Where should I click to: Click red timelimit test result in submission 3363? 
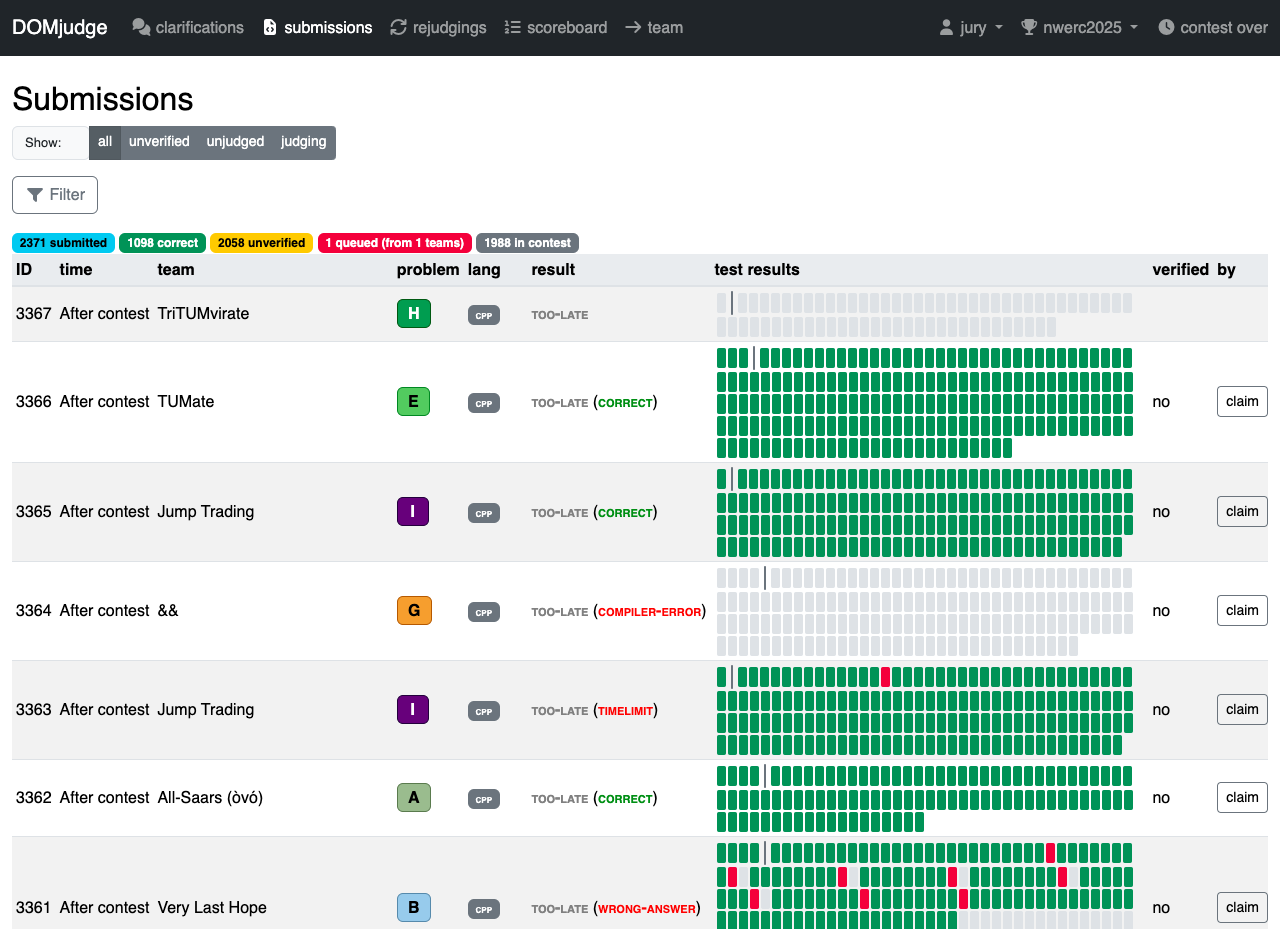pos(885,677)
